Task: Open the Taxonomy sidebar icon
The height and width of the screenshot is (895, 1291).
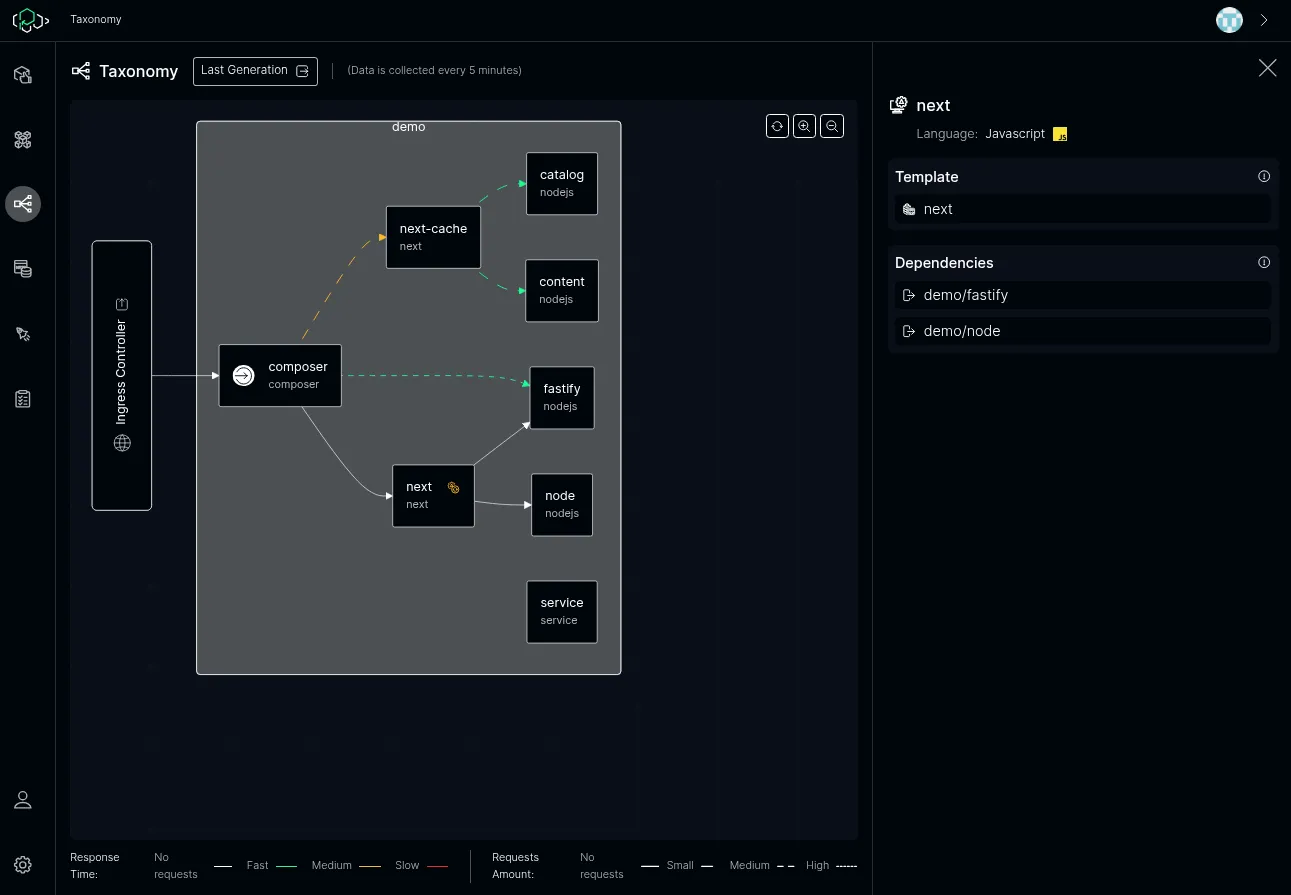Action: [23, 204]
